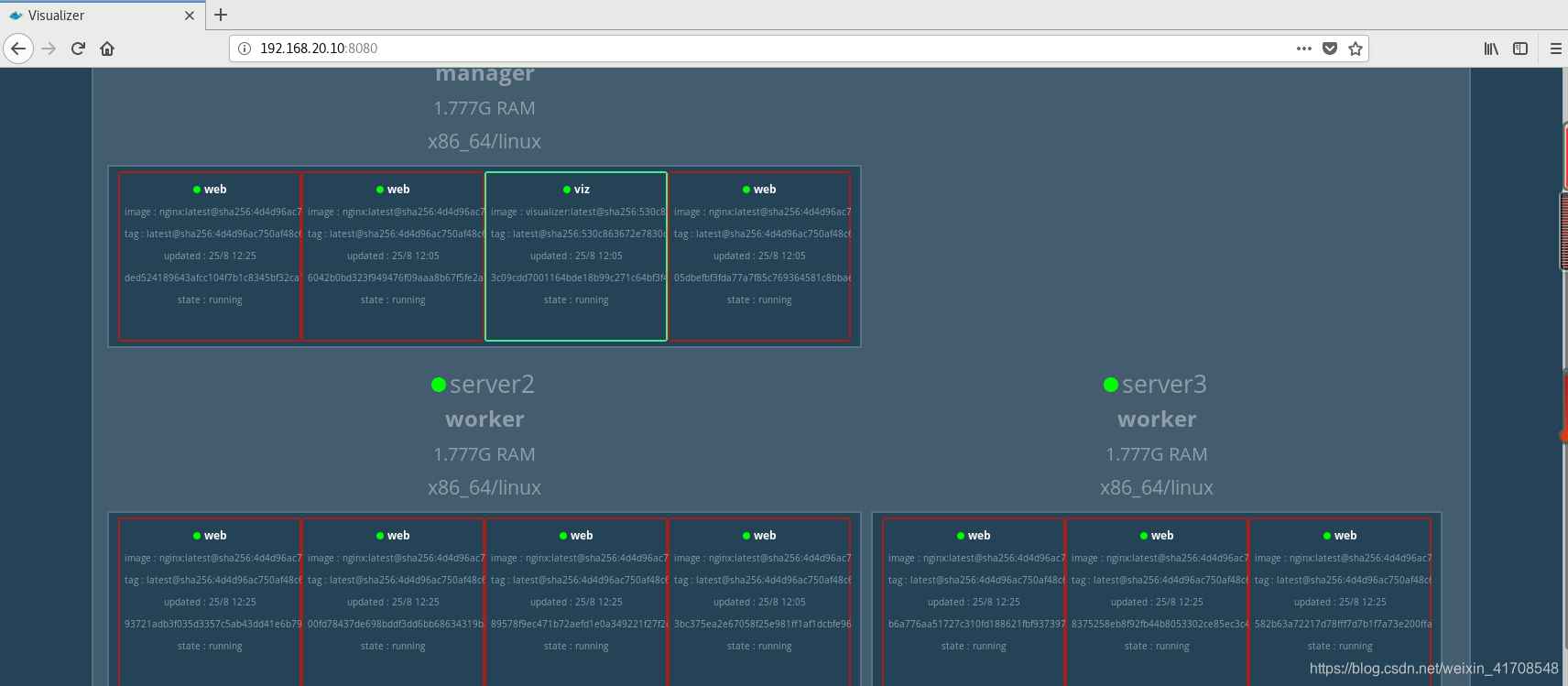Click worker label under server3
Screen dimensions: 1568x686
(x=1157, y=419)
